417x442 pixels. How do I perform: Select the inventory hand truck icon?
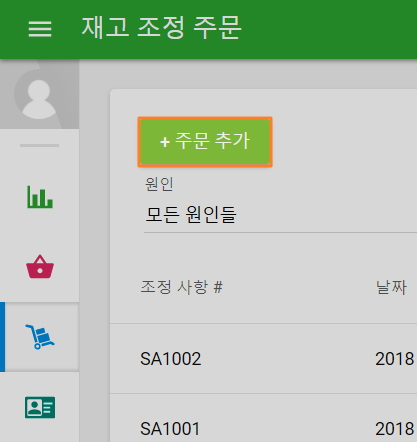pyautogui.click(x=40, y=336)
